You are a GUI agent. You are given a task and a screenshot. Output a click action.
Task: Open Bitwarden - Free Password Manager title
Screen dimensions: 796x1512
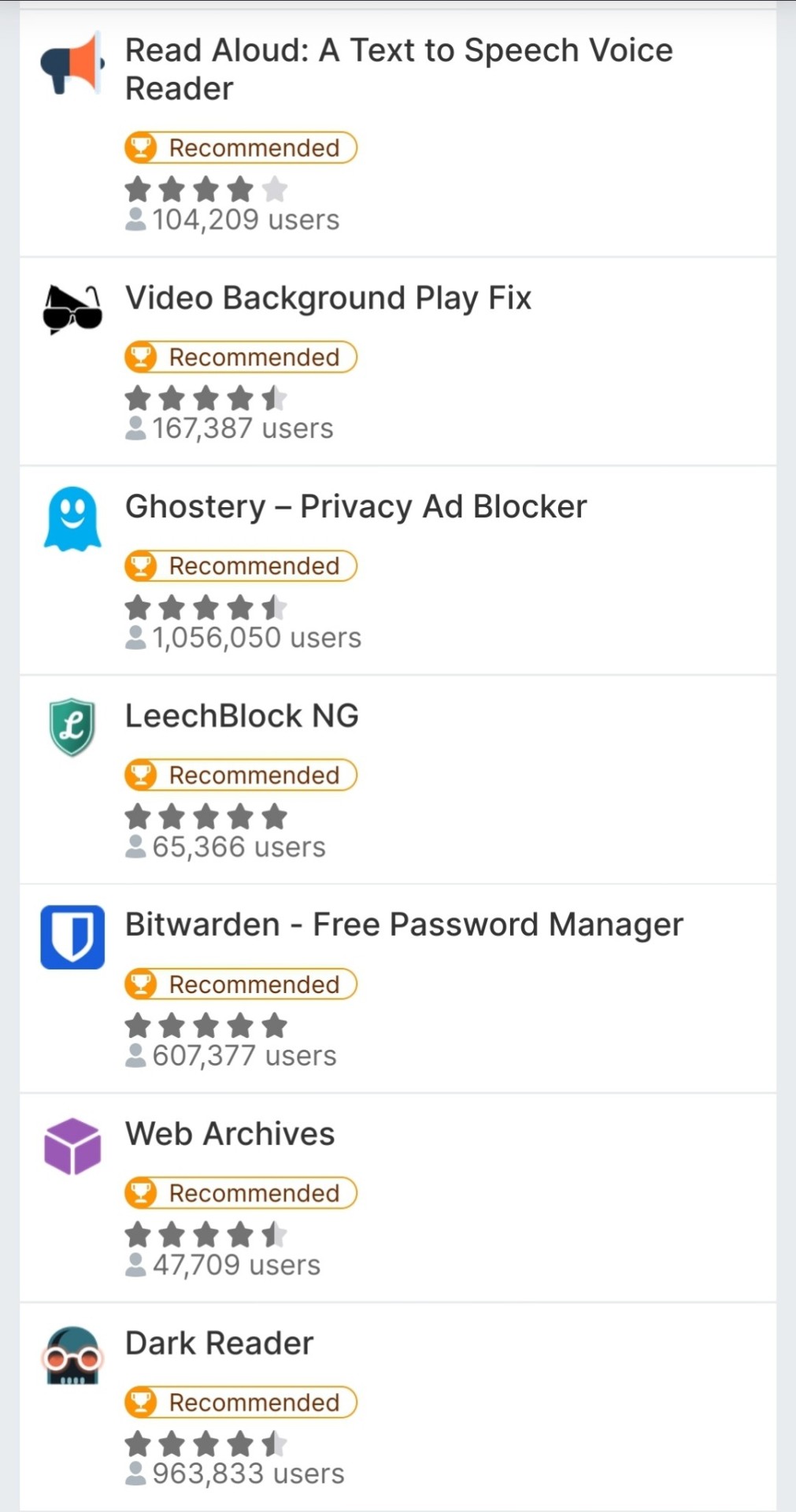click(x=404, y=925)
